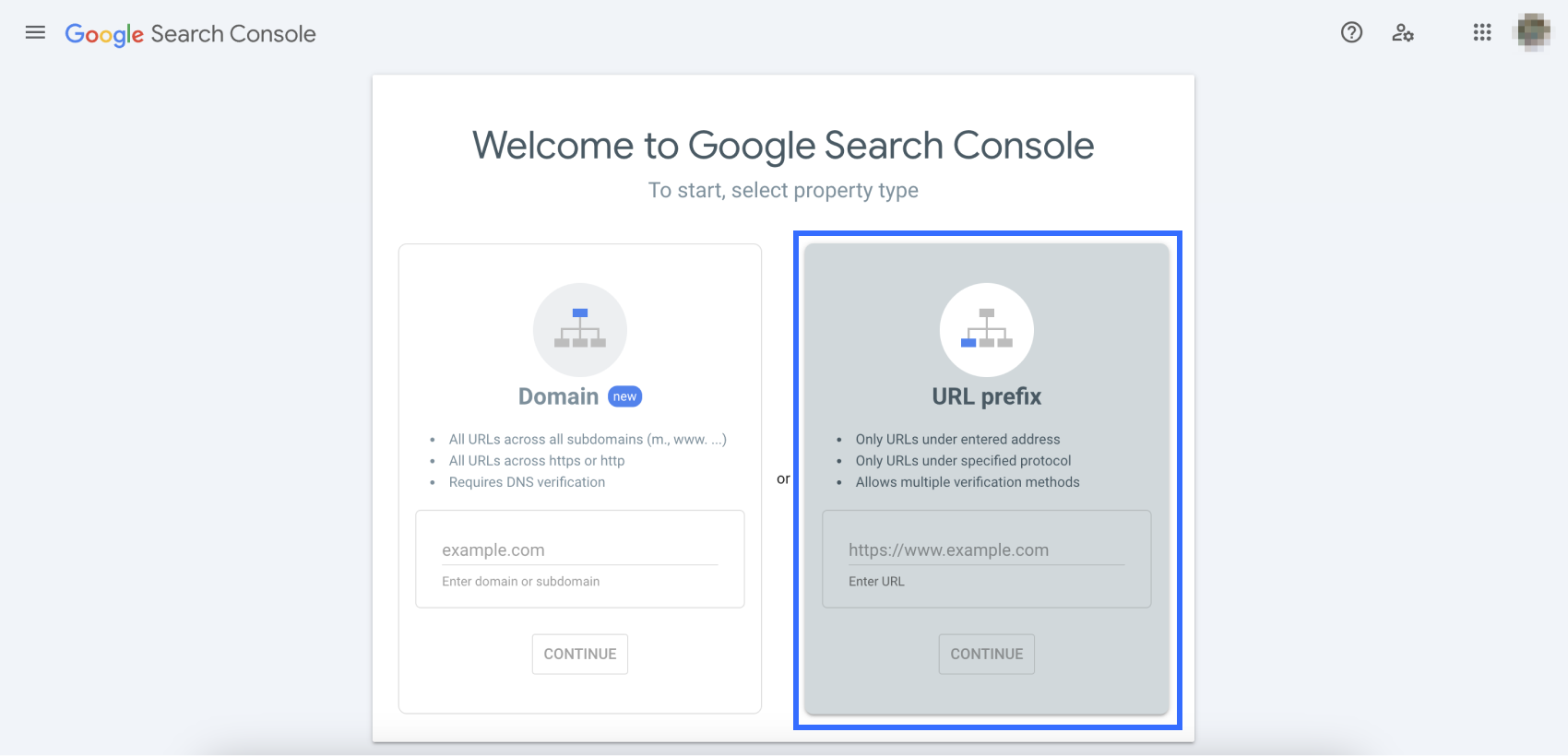Click the "Enter URL" helper label
1568x756 pixels.
(876, 582)
